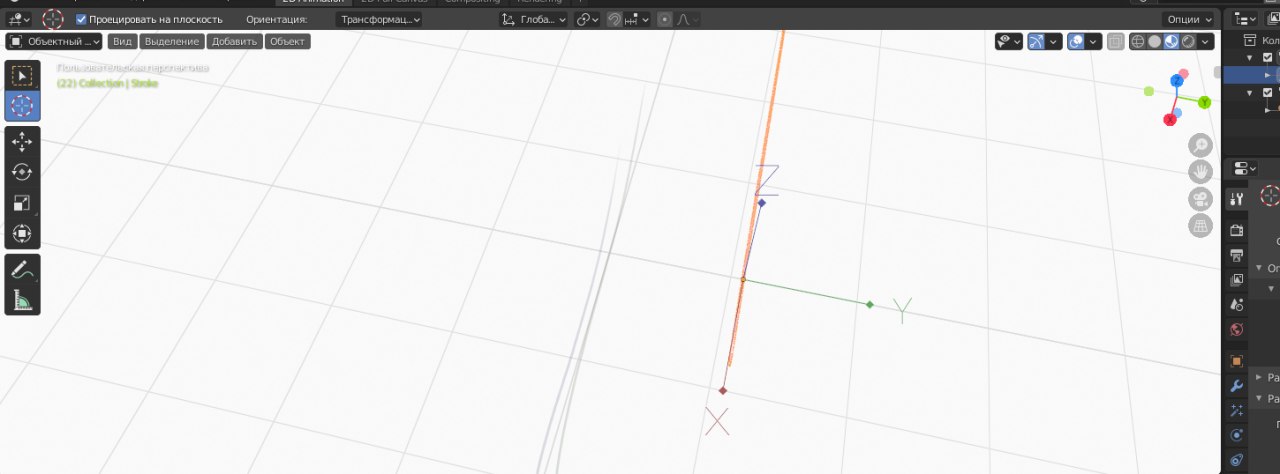
Task: Click the blue Z axis gizmo handle in the viewport
Action: (x=761, y=203)
